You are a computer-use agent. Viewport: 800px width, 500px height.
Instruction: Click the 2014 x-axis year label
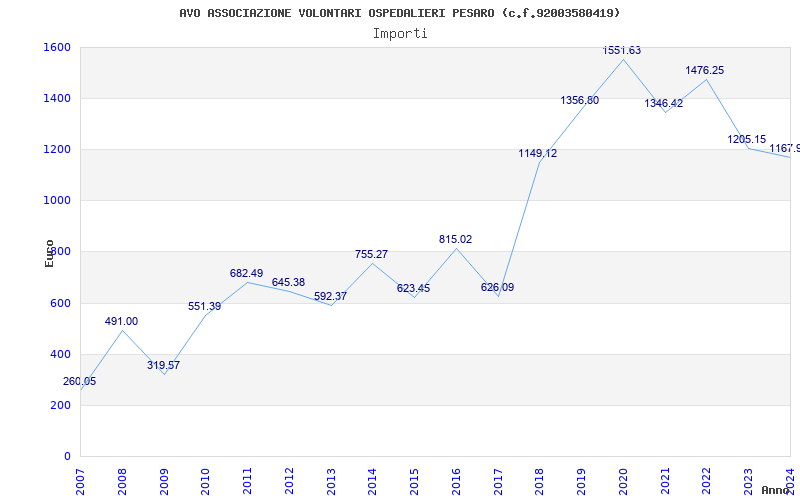coord(372,482)
